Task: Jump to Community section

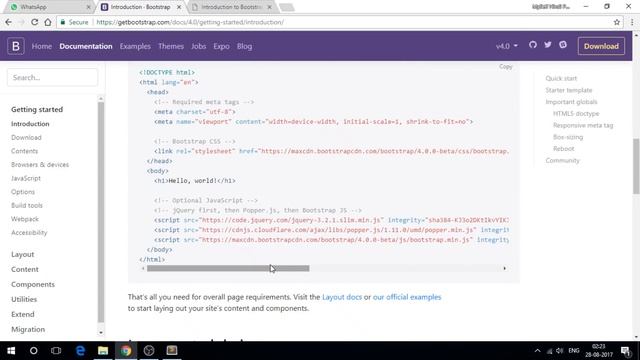Action: coord(562,160)
